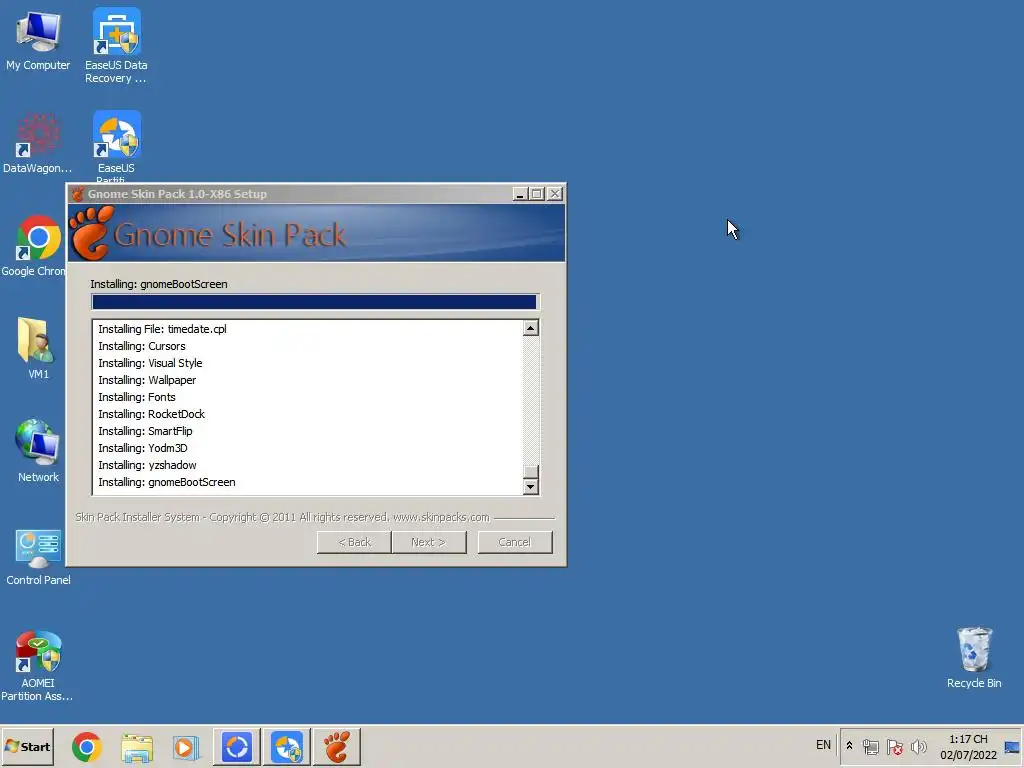Image resolution: width=1024 pixels, height=768 pixels.
Task: Switch to EaseUS recovery taskbar app
Action: [236, 747]
